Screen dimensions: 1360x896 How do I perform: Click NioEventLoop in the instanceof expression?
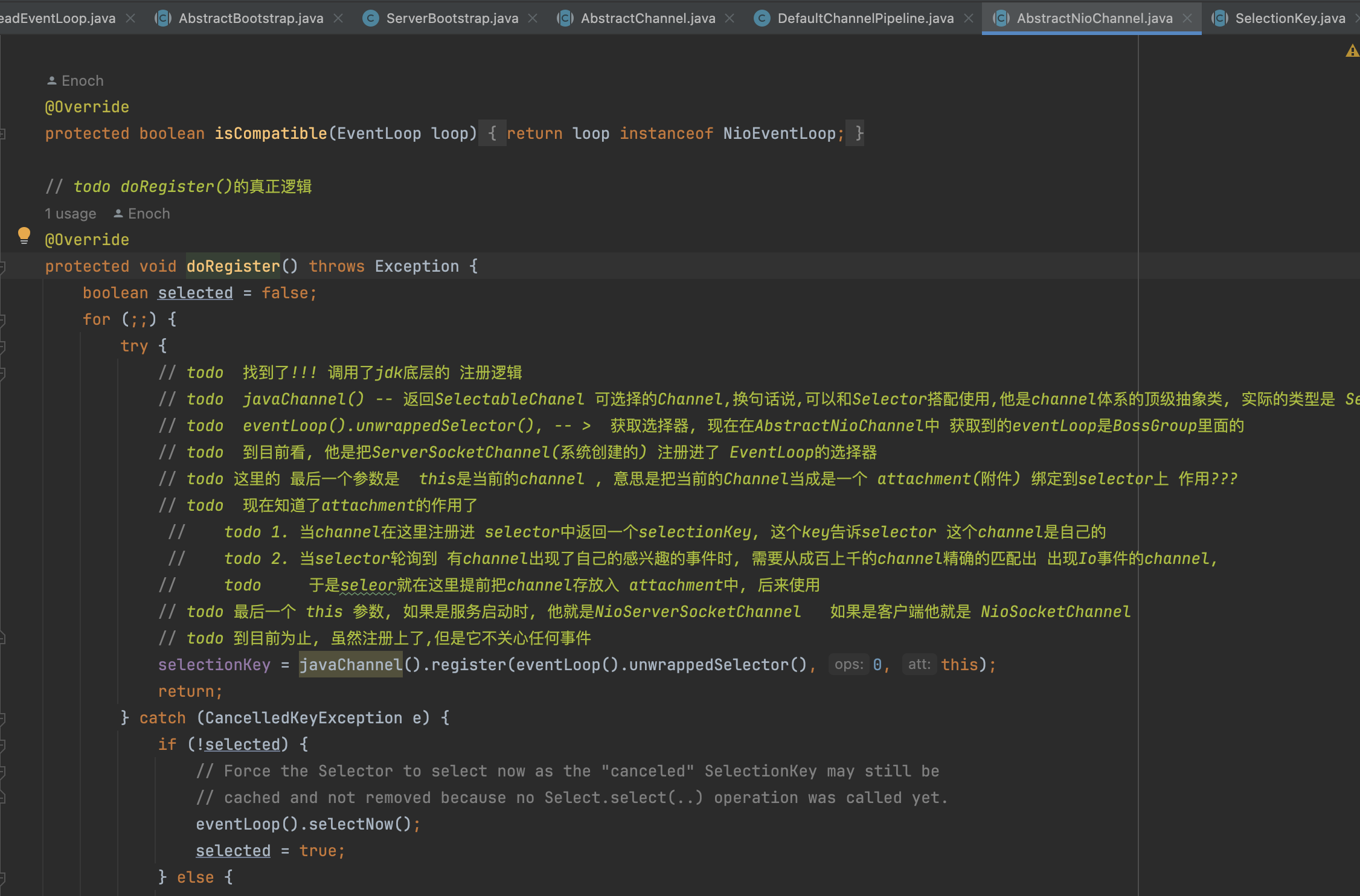coord(780,133)
